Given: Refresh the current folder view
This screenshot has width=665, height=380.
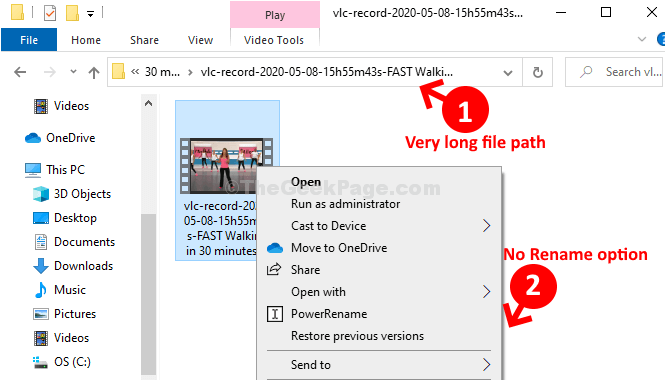Looking at the screenshot, I should 537,73.
